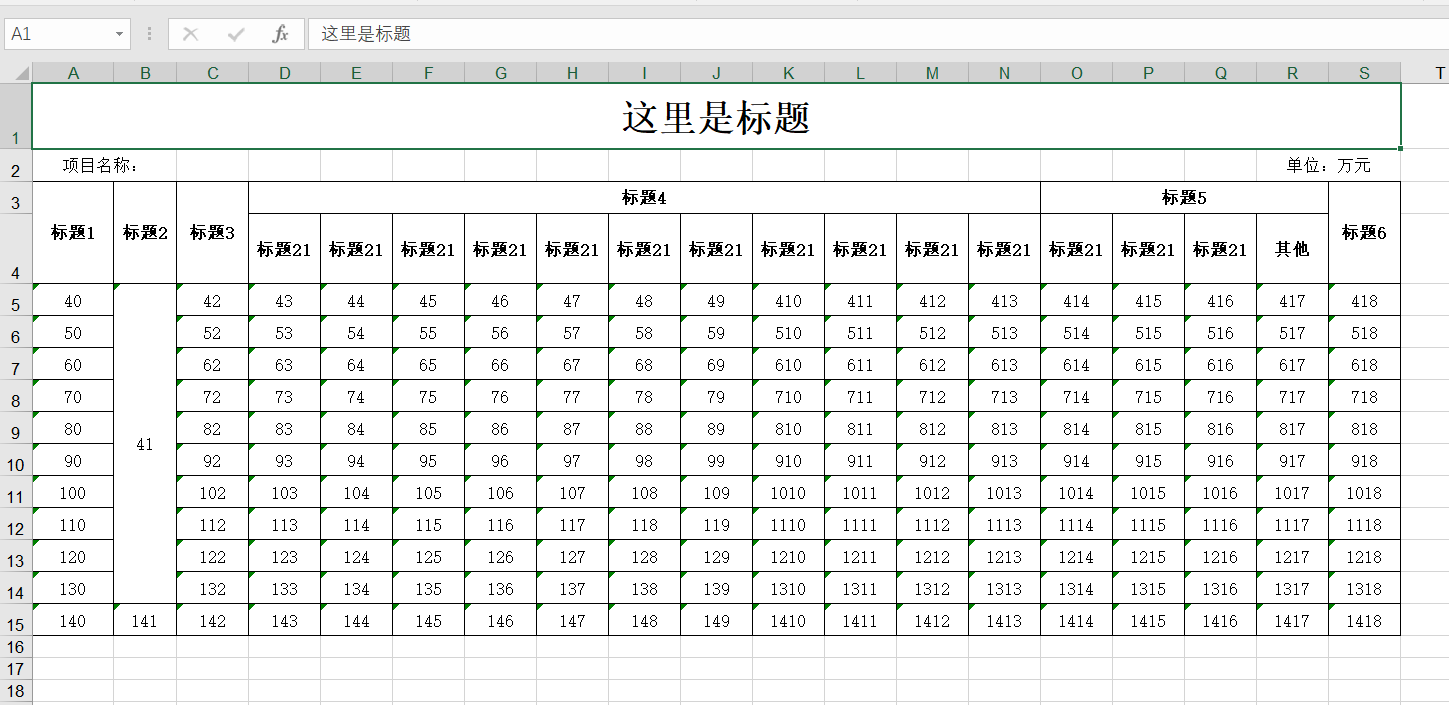
Task: Click the 标题1 header cell
Action: 73,233
